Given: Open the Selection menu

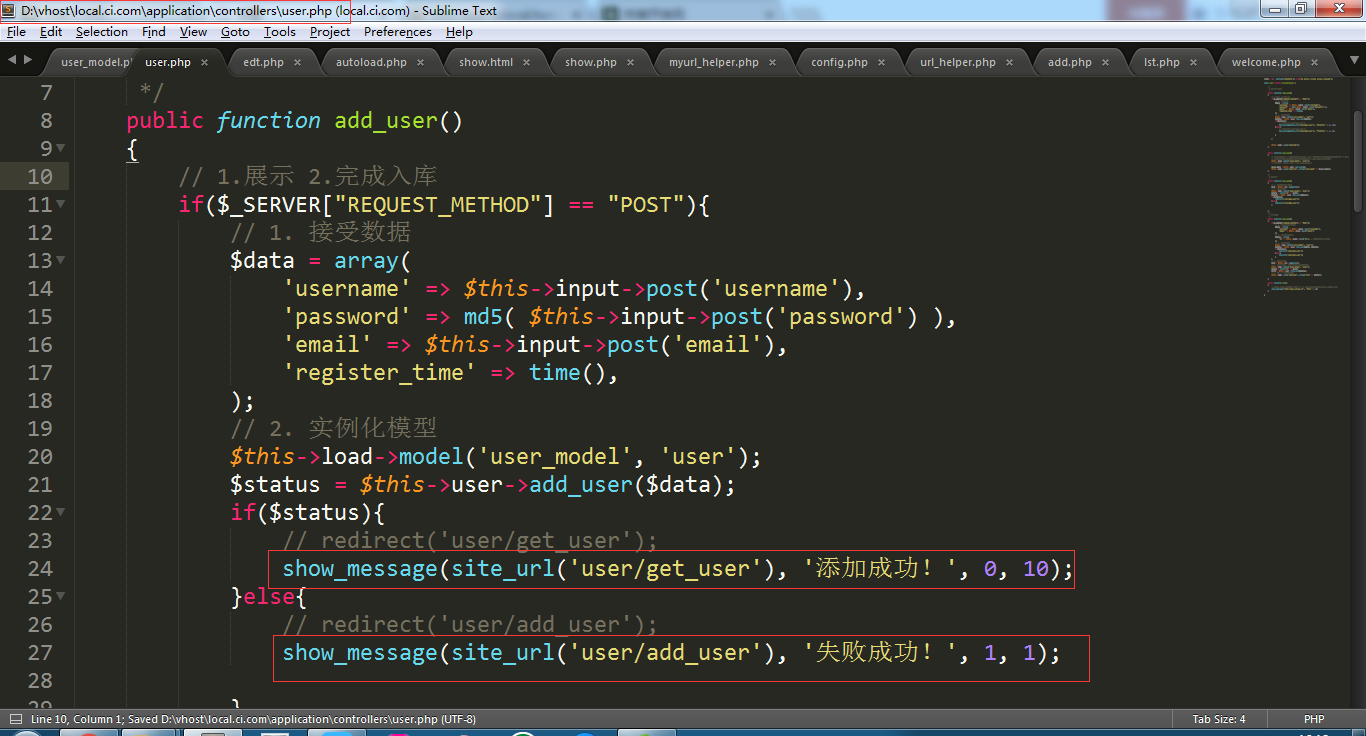Looking at the screenshot, I should [102, 32].
